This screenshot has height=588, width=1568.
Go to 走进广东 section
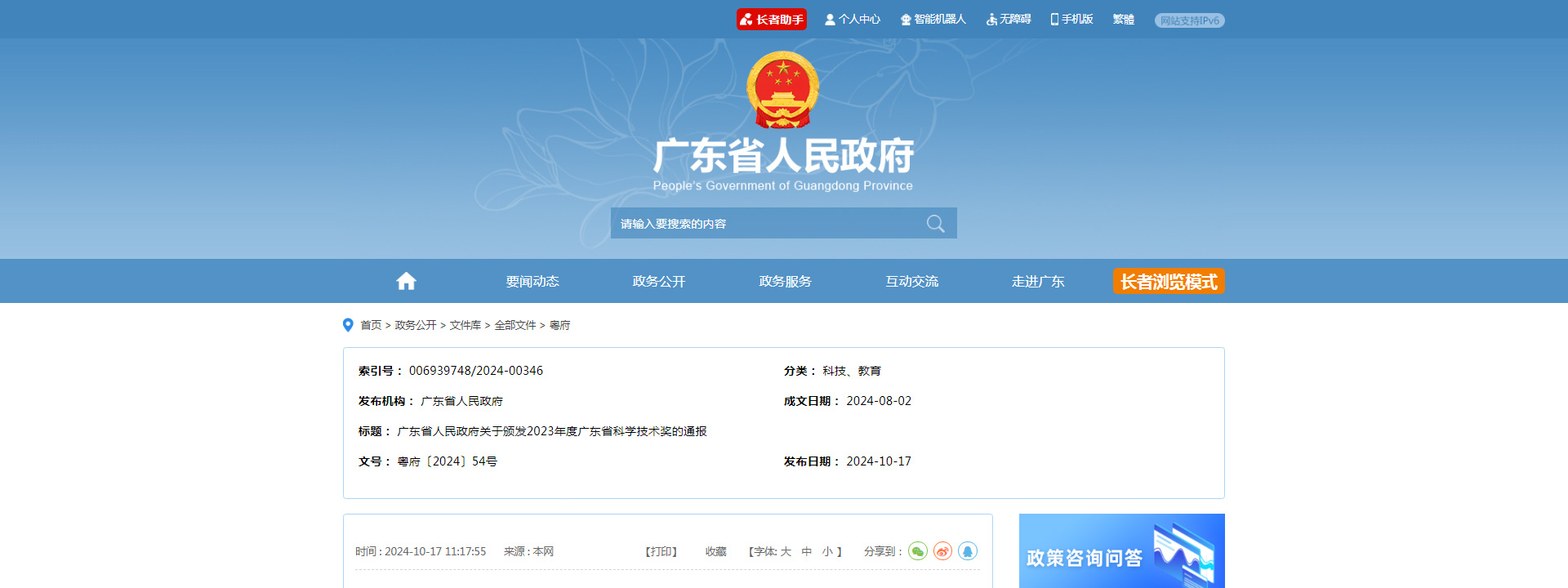coord(1037,282)
